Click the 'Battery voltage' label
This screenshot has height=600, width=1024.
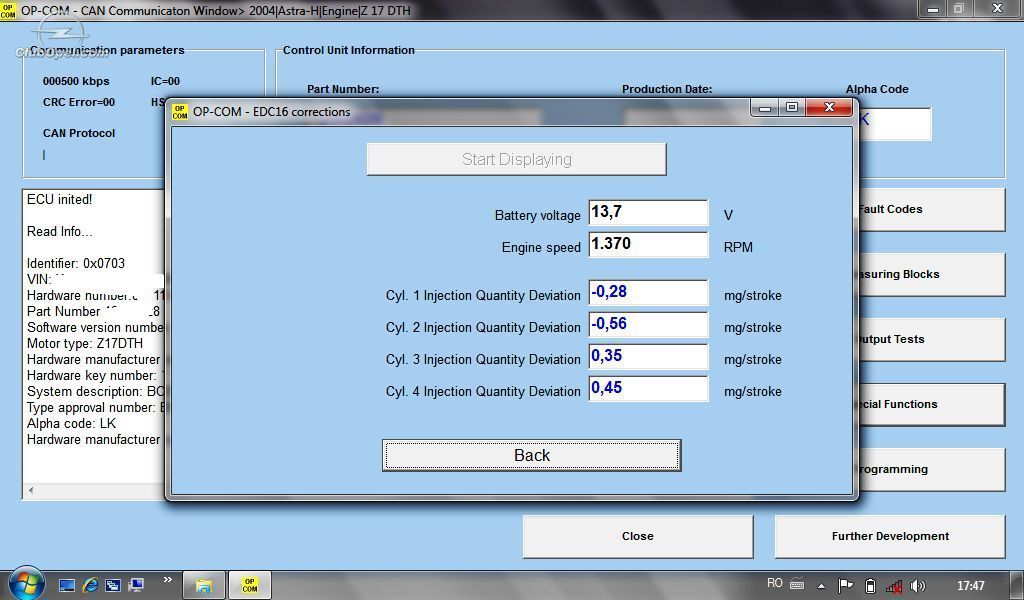[537, 215]
